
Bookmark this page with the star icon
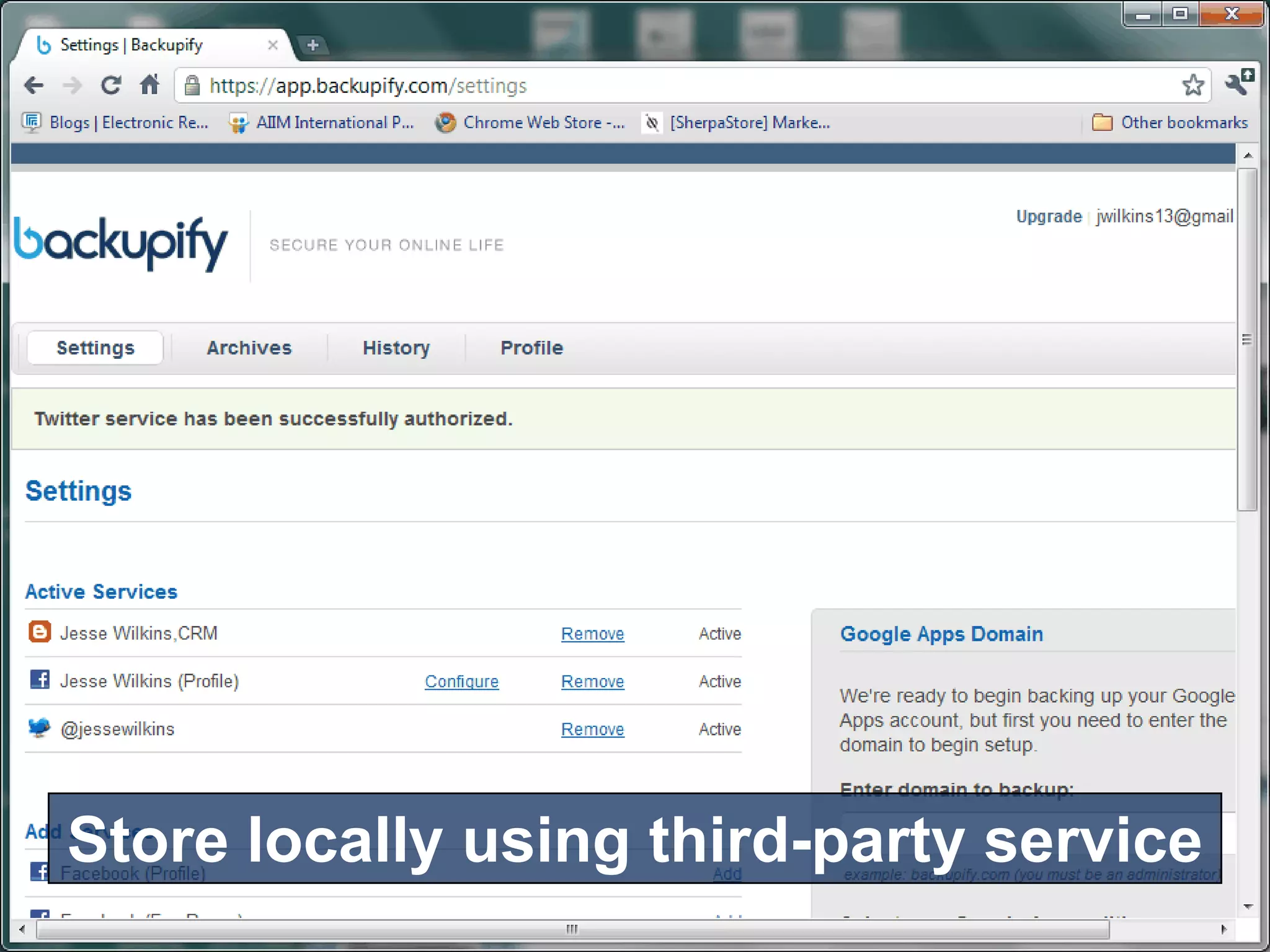[x=1192, y=85]
